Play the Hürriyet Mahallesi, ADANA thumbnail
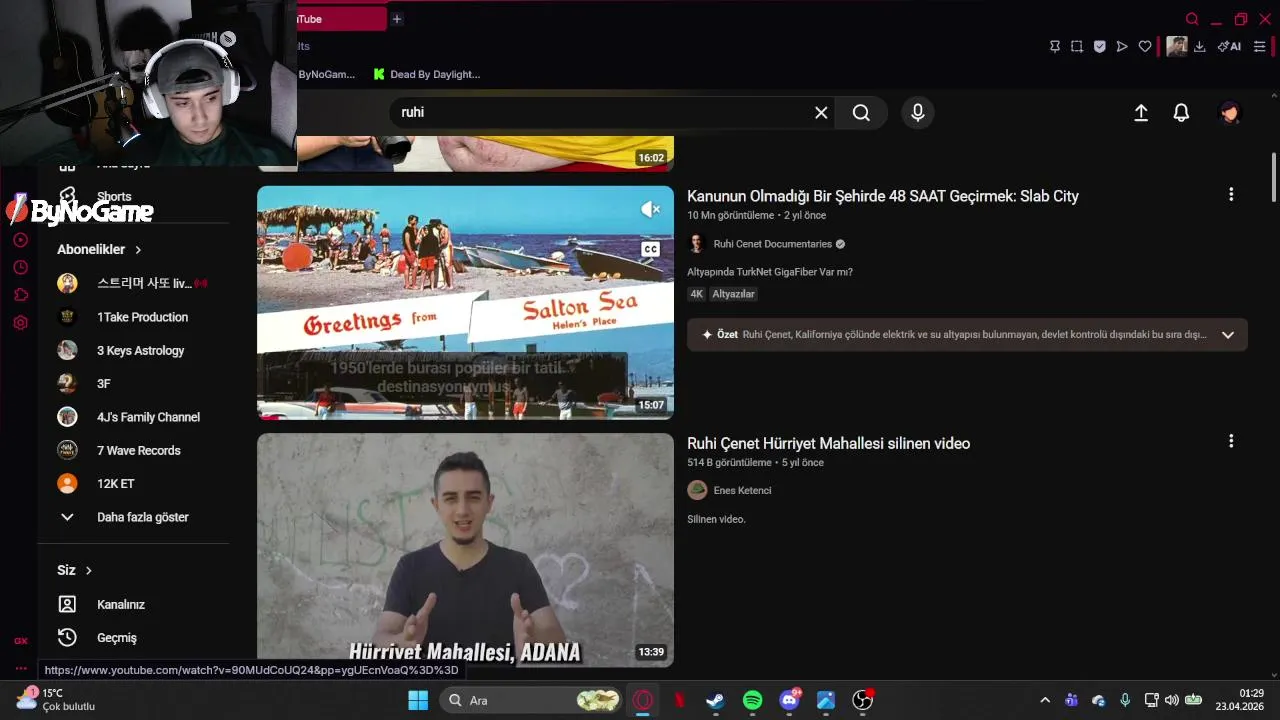 click(465, 550)
